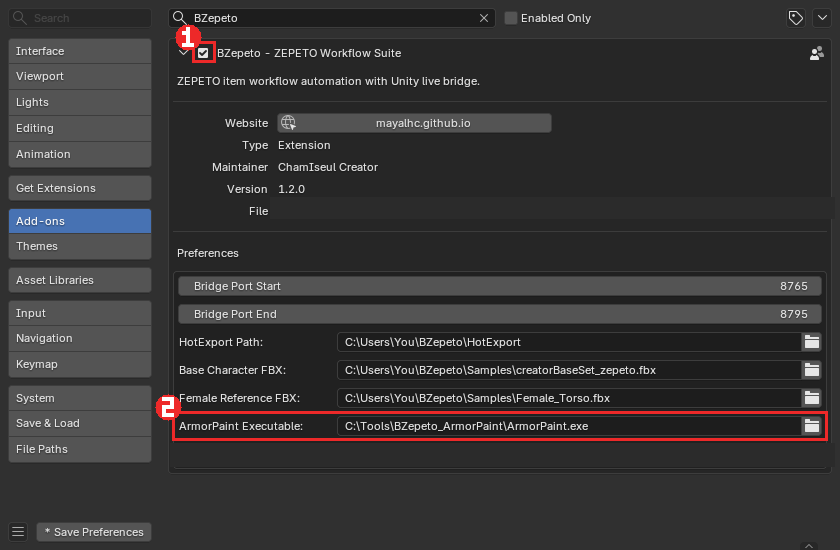Screen dimensions: 840x550
Task: Browse file for Base Character FBX
Action: 812,370
